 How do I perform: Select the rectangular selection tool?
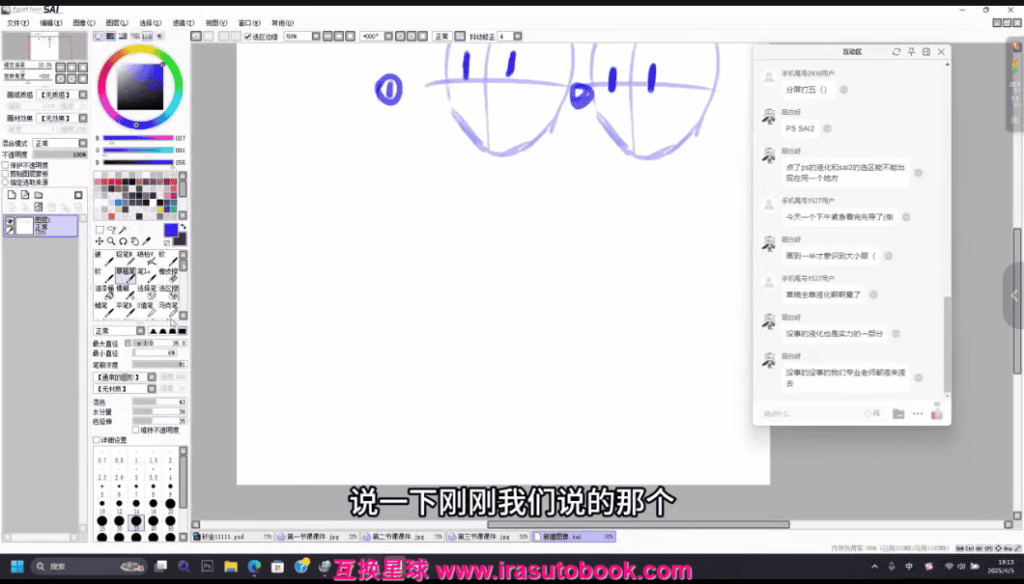(x=99, y=230)
